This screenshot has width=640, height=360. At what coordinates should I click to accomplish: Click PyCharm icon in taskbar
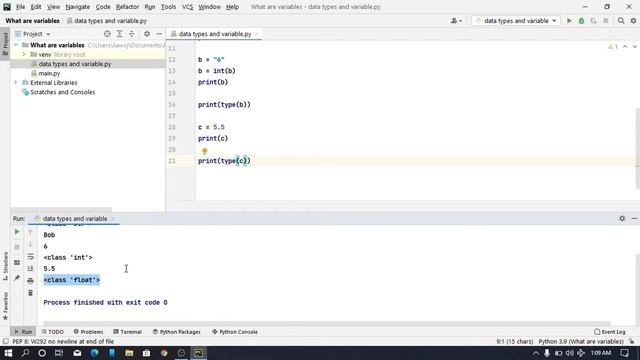click(198, 353)
